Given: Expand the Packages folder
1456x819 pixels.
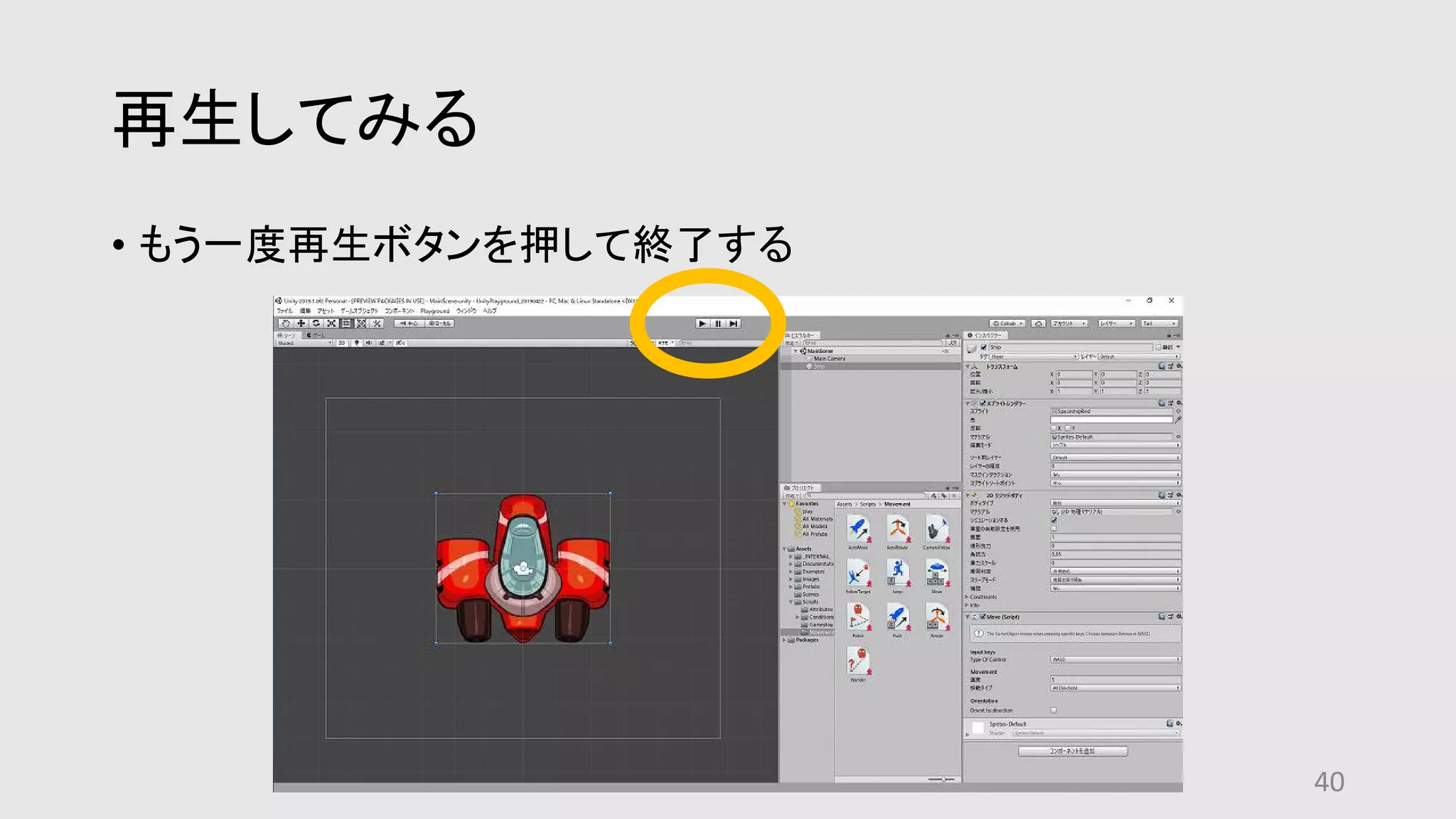Looking at the screenshot, I should click(785, 640).
